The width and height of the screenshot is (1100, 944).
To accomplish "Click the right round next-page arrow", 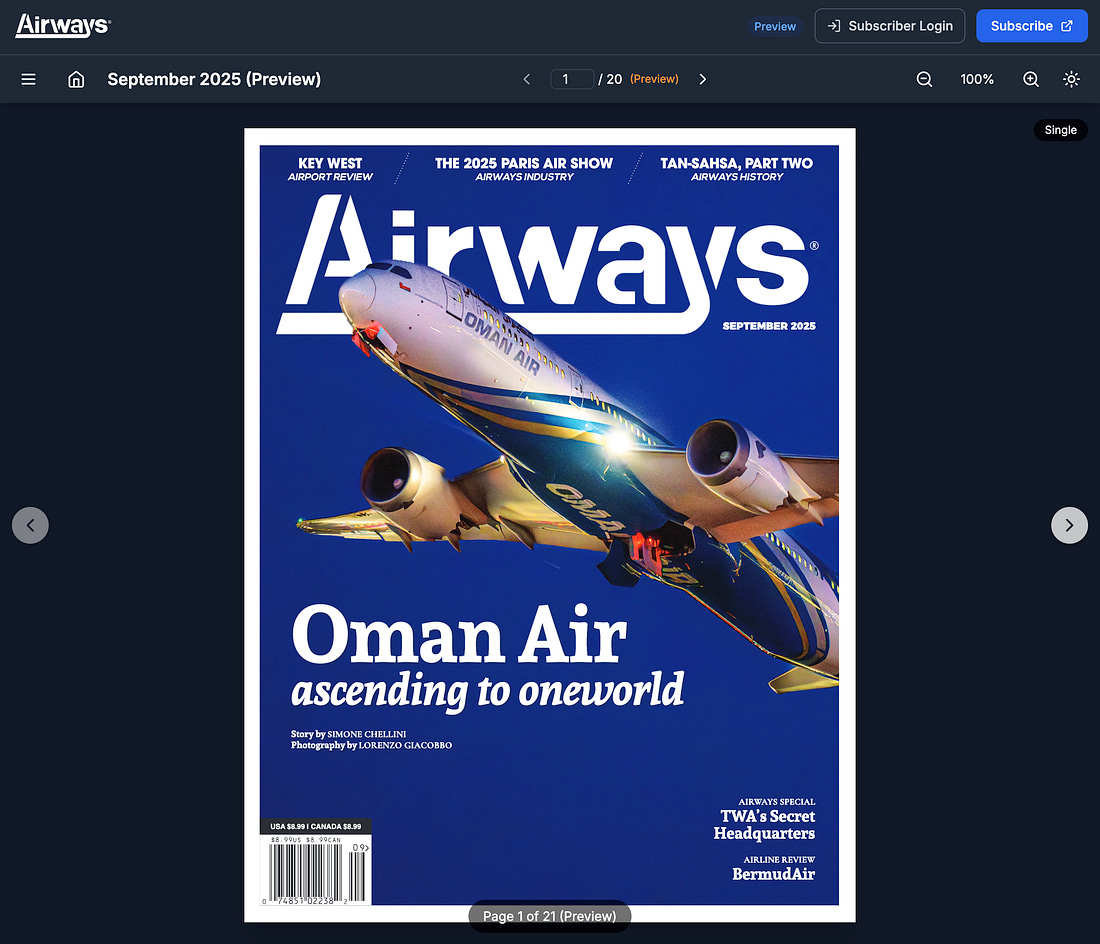I will click(x=1069, y=525).
